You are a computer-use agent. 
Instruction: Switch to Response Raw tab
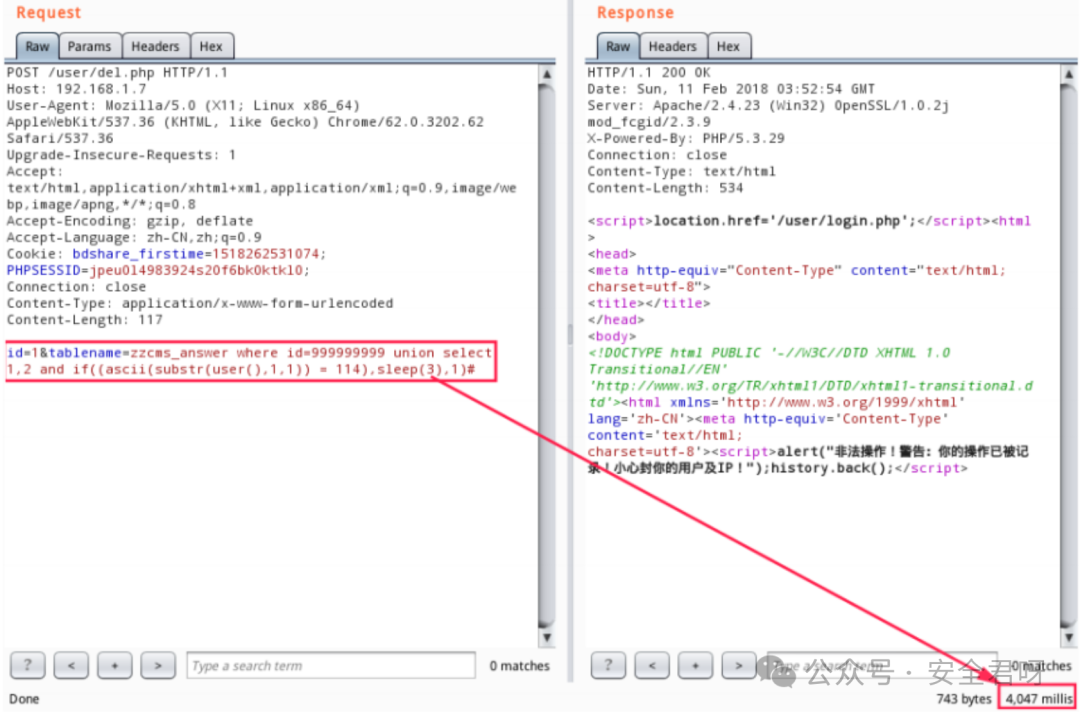(618, 46)
